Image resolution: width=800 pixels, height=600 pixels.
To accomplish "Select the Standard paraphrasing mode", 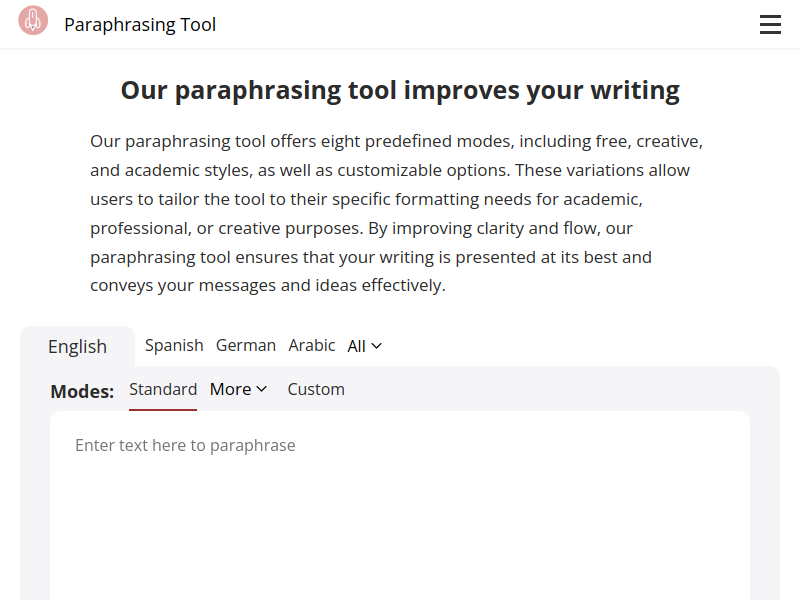I will [x=163, y=389].
